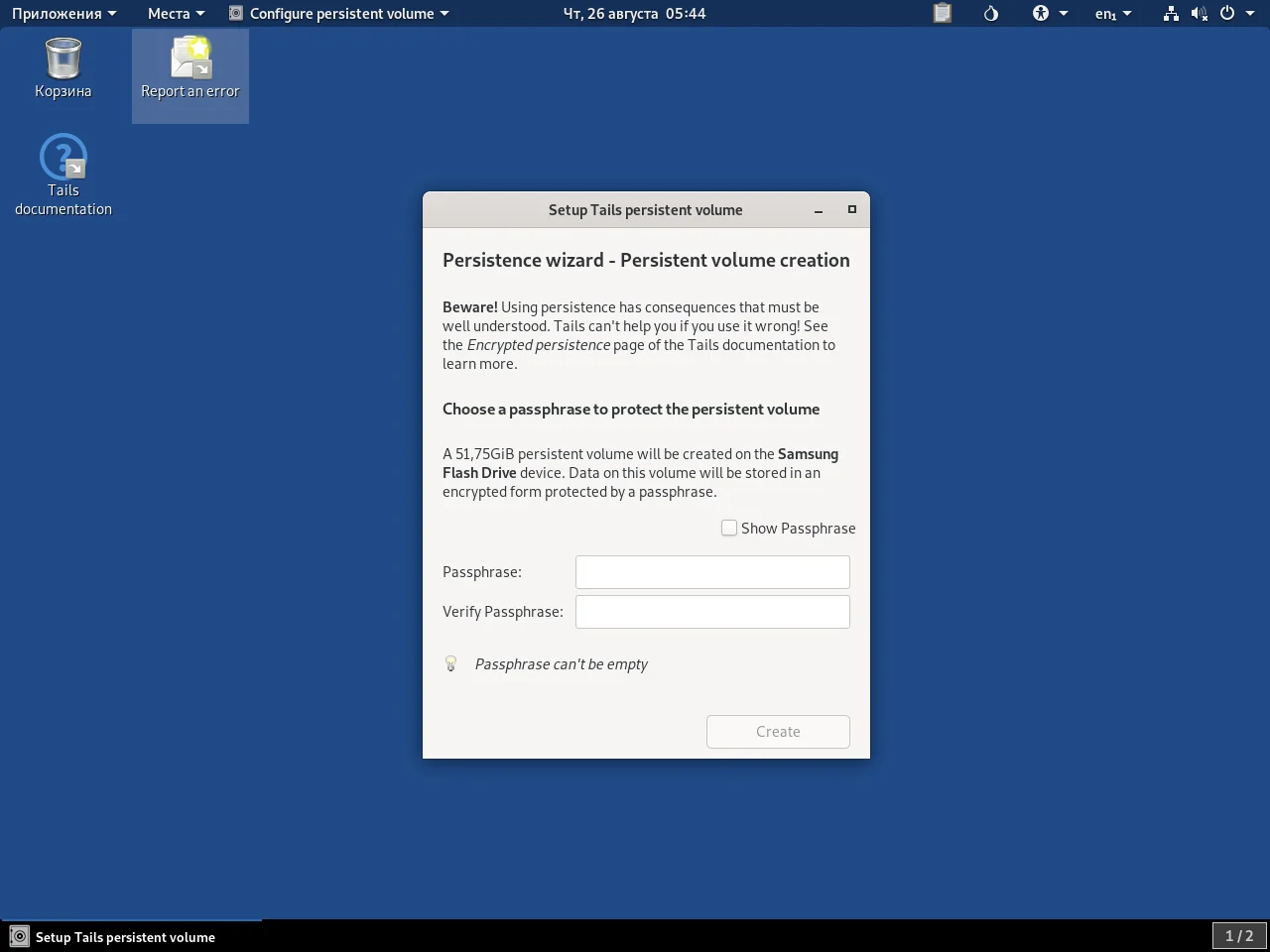Open the Configure persistent volume app menu
Viewport: 1270px width, 952px height.
(x=339, y=13)
